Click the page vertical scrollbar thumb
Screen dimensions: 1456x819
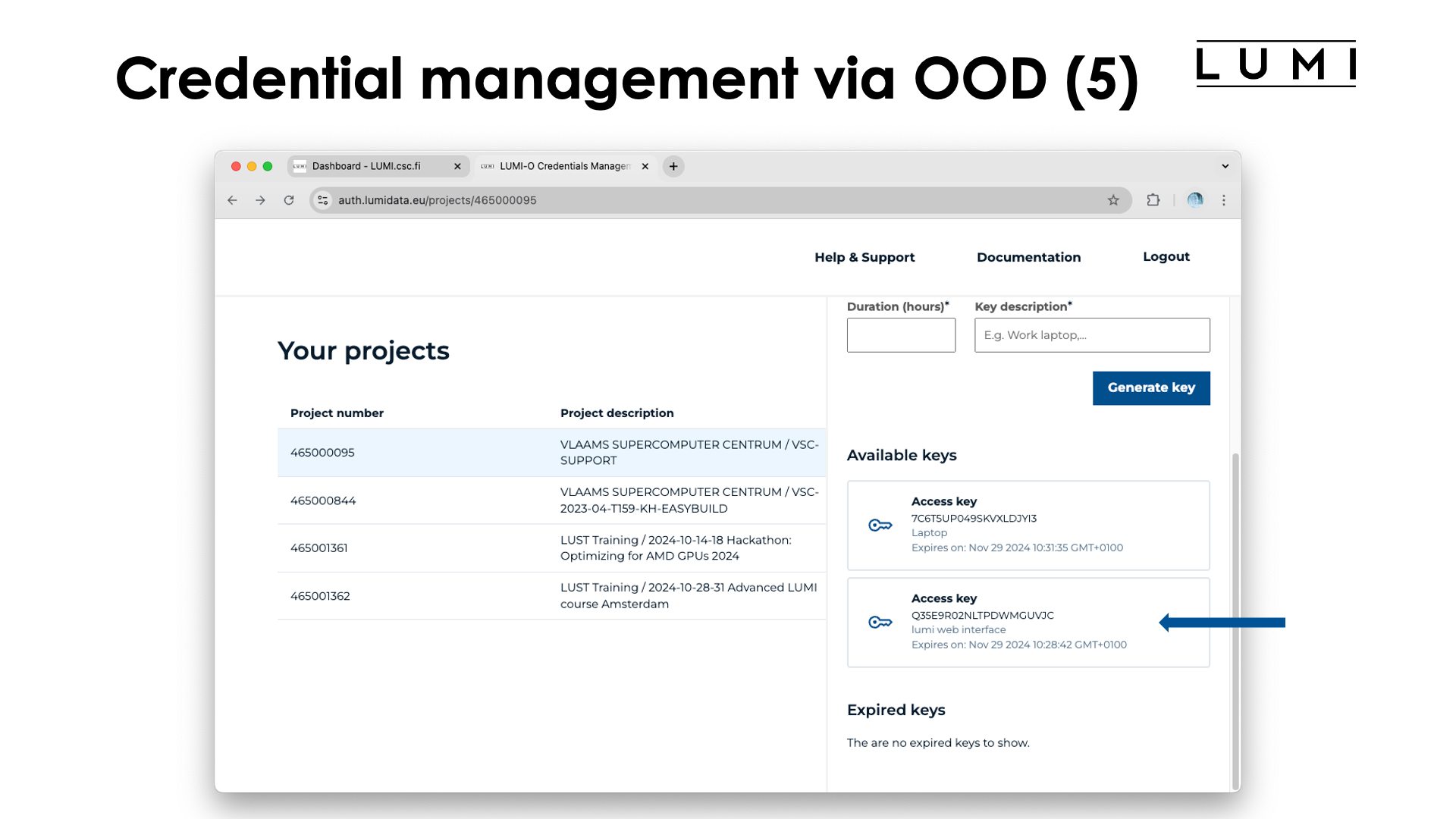click(x=1235, y=622)
